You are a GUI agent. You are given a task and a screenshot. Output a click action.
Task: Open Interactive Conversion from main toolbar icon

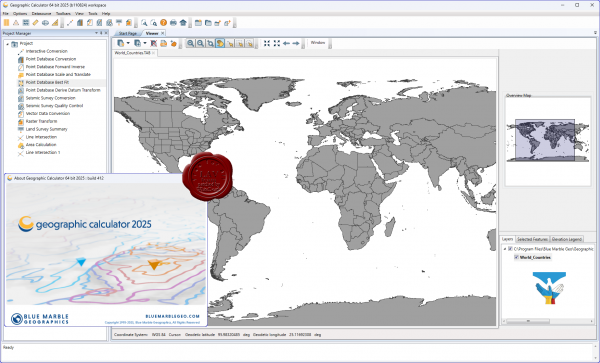click(x=70, y=23)
